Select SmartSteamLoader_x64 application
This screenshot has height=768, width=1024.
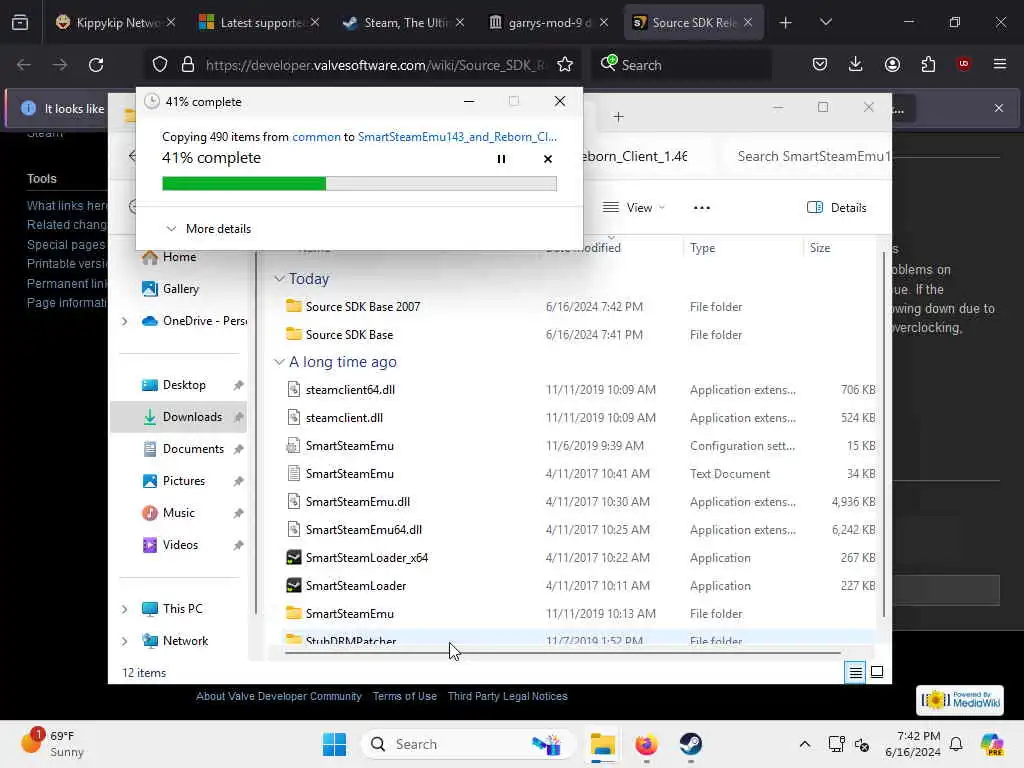coord(366,558)
